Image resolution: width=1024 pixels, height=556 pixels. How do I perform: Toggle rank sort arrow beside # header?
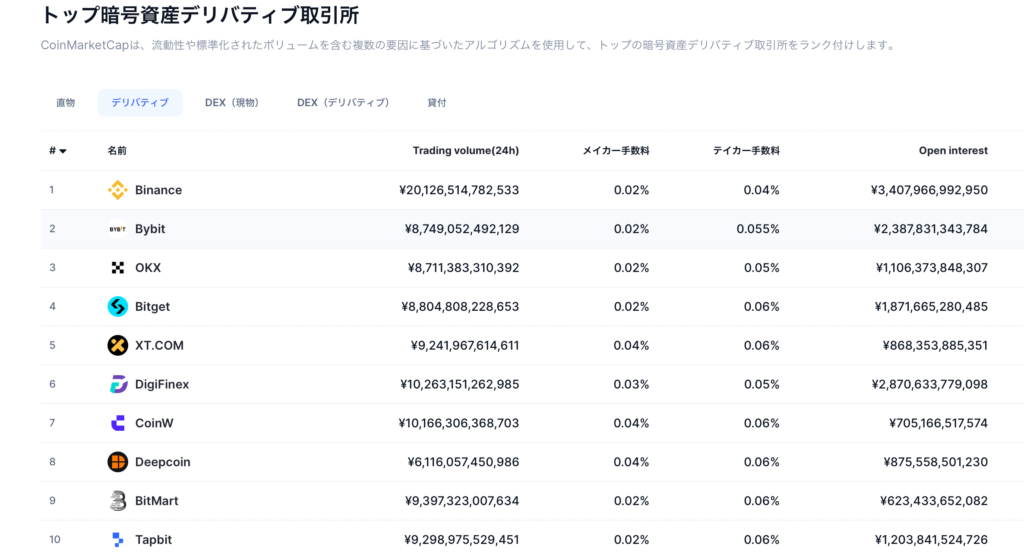pyautogui.click(x=63, y=151)
